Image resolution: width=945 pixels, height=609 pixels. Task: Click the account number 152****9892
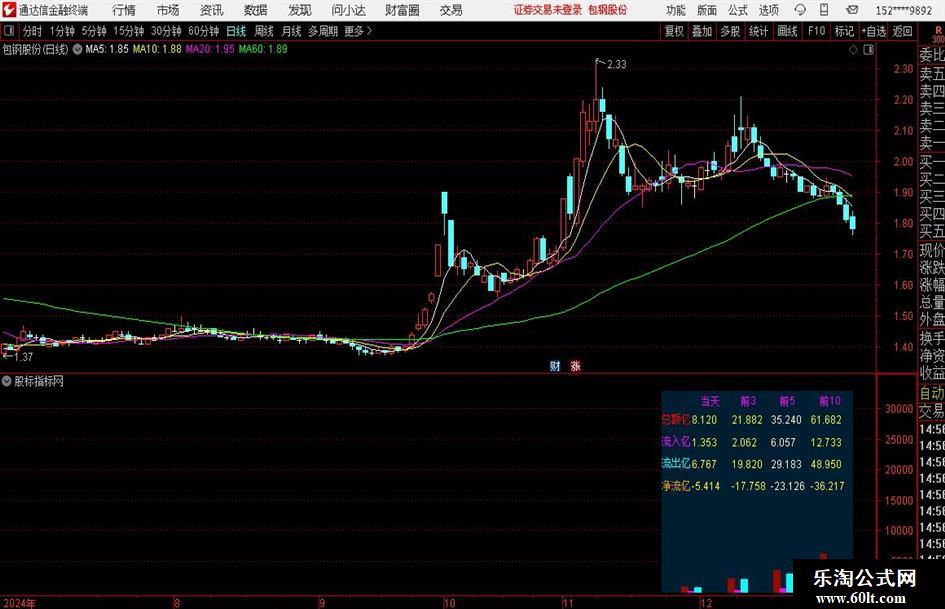[904, 10]
